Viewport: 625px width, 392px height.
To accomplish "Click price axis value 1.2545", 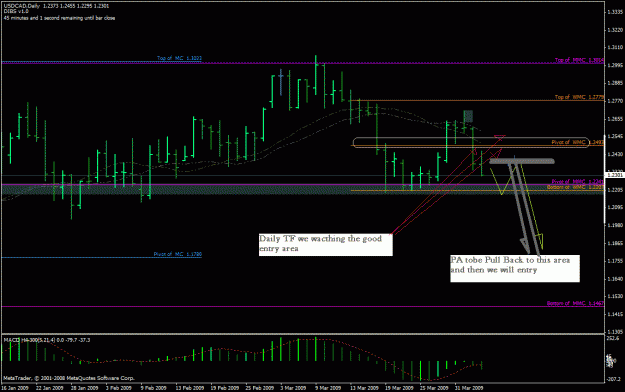I will coord(615,136).
